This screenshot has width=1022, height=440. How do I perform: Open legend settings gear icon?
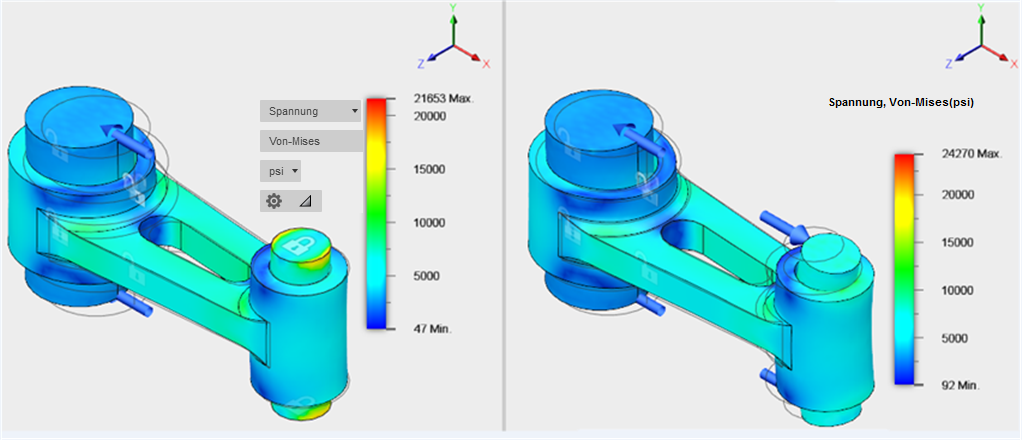274,201
